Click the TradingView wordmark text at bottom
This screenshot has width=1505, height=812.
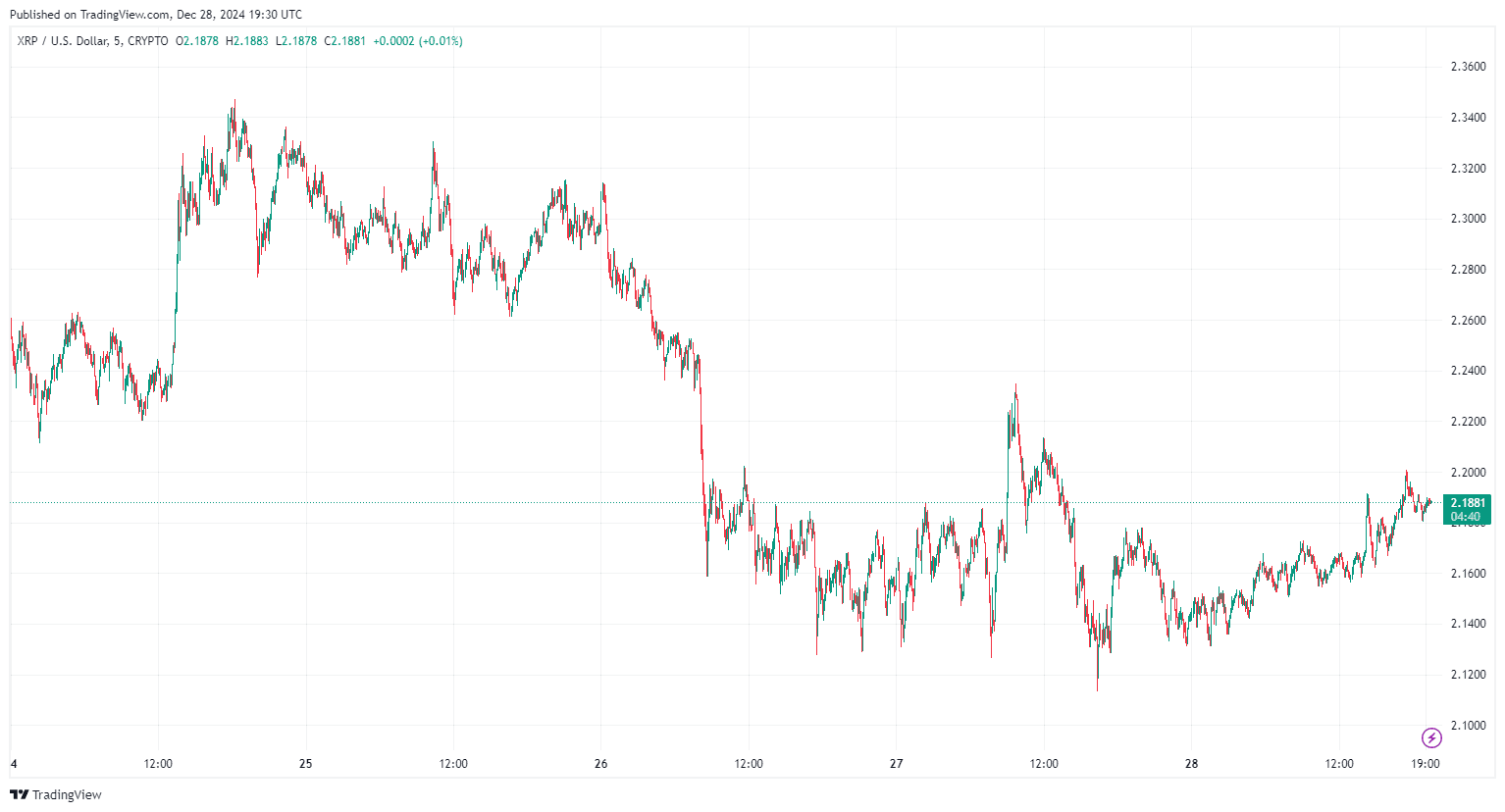click(x=67, y=794)
